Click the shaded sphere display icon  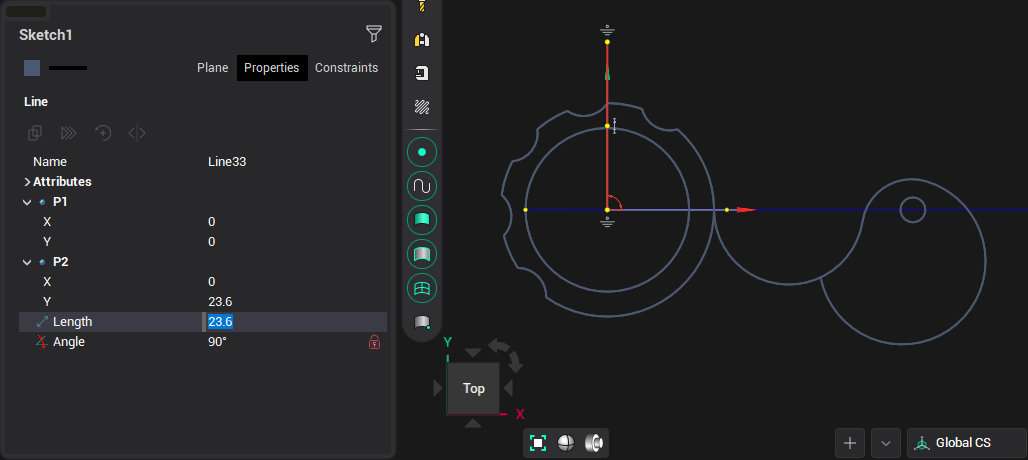coord(566,443)
